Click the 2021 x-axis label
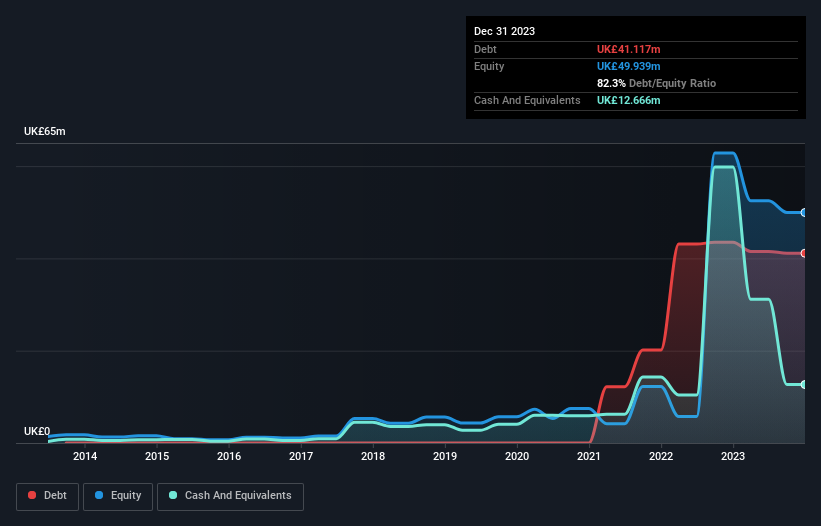This screenshot has height=526, width=821. pyautogui.click(x=589, y=456)
